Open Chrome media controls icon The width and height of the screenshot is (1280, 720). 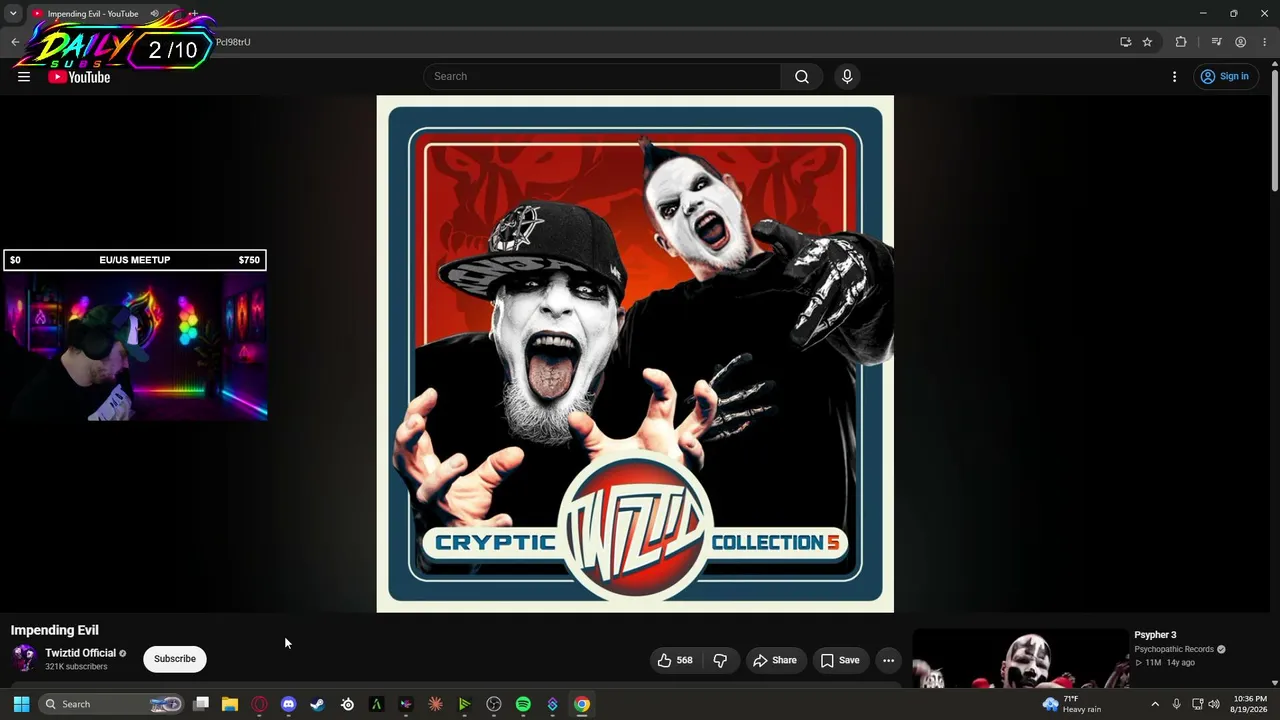coord(1216,42)
